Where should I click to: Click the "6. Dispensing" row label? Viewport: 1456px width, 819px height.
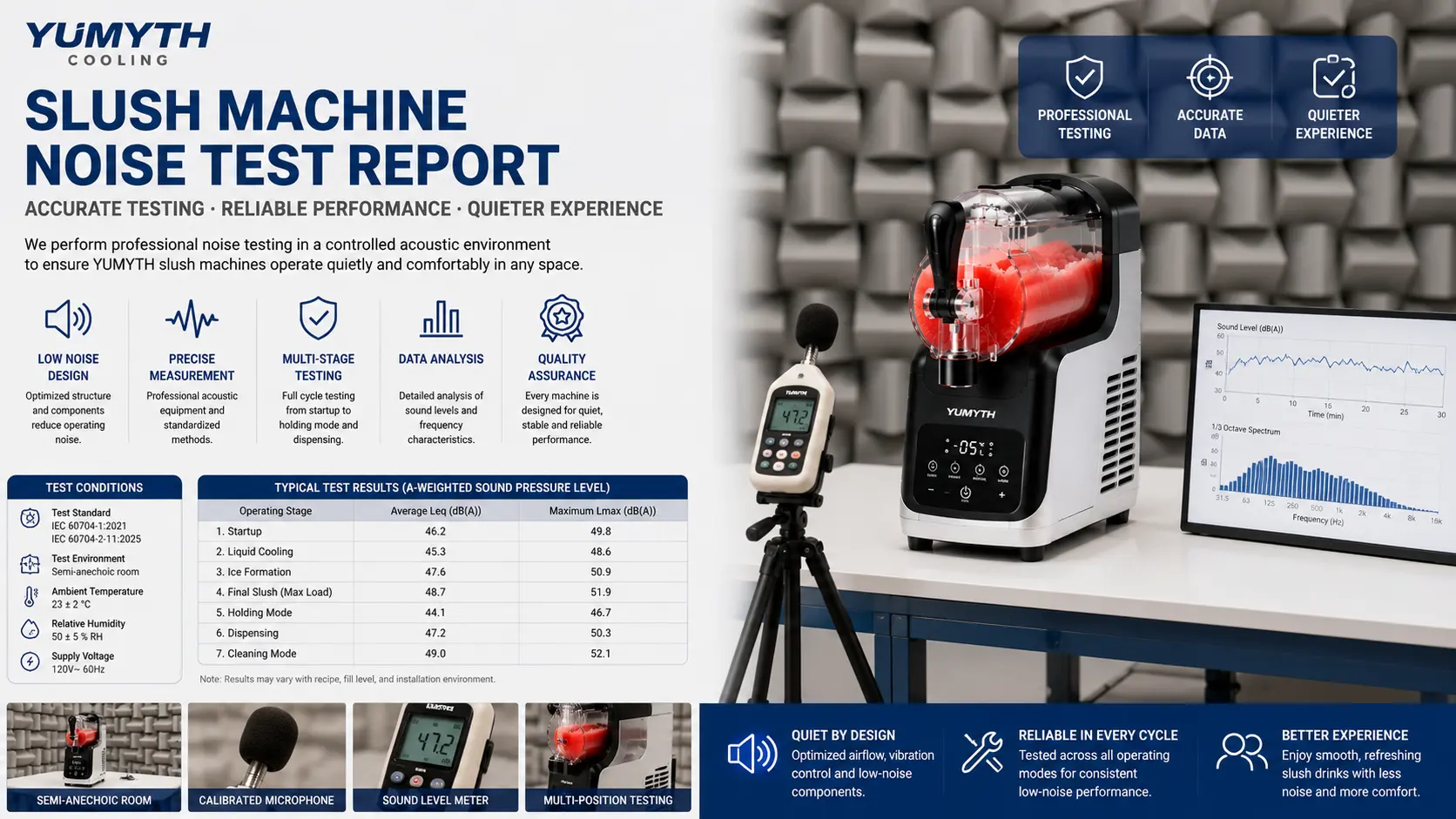pyautogui.click(x=247, y=633)
